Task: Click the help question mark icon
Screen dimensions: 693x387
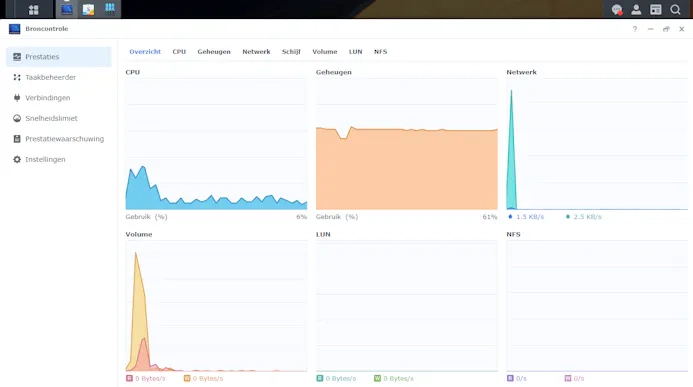Action: 635,29
